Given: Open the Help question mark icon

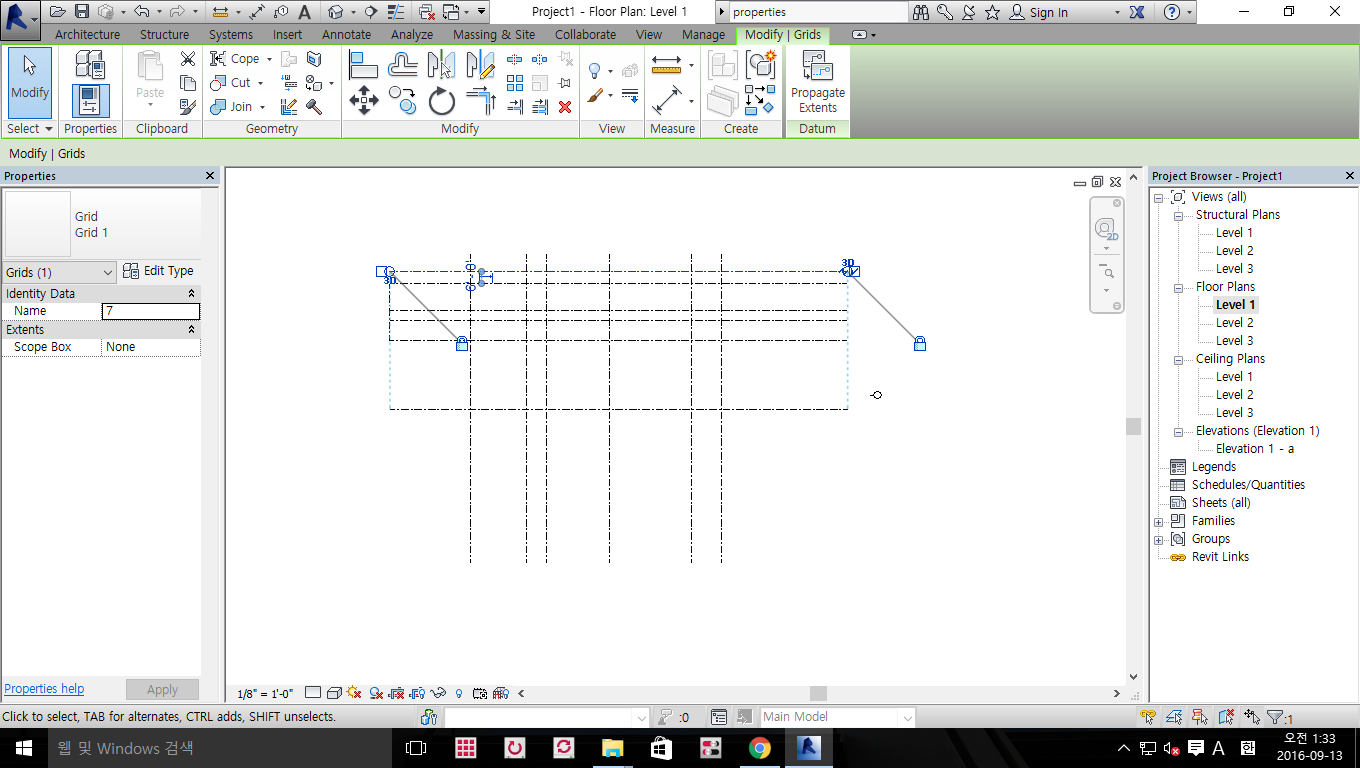Looking at the screenshot, I should coord(1173,12).
